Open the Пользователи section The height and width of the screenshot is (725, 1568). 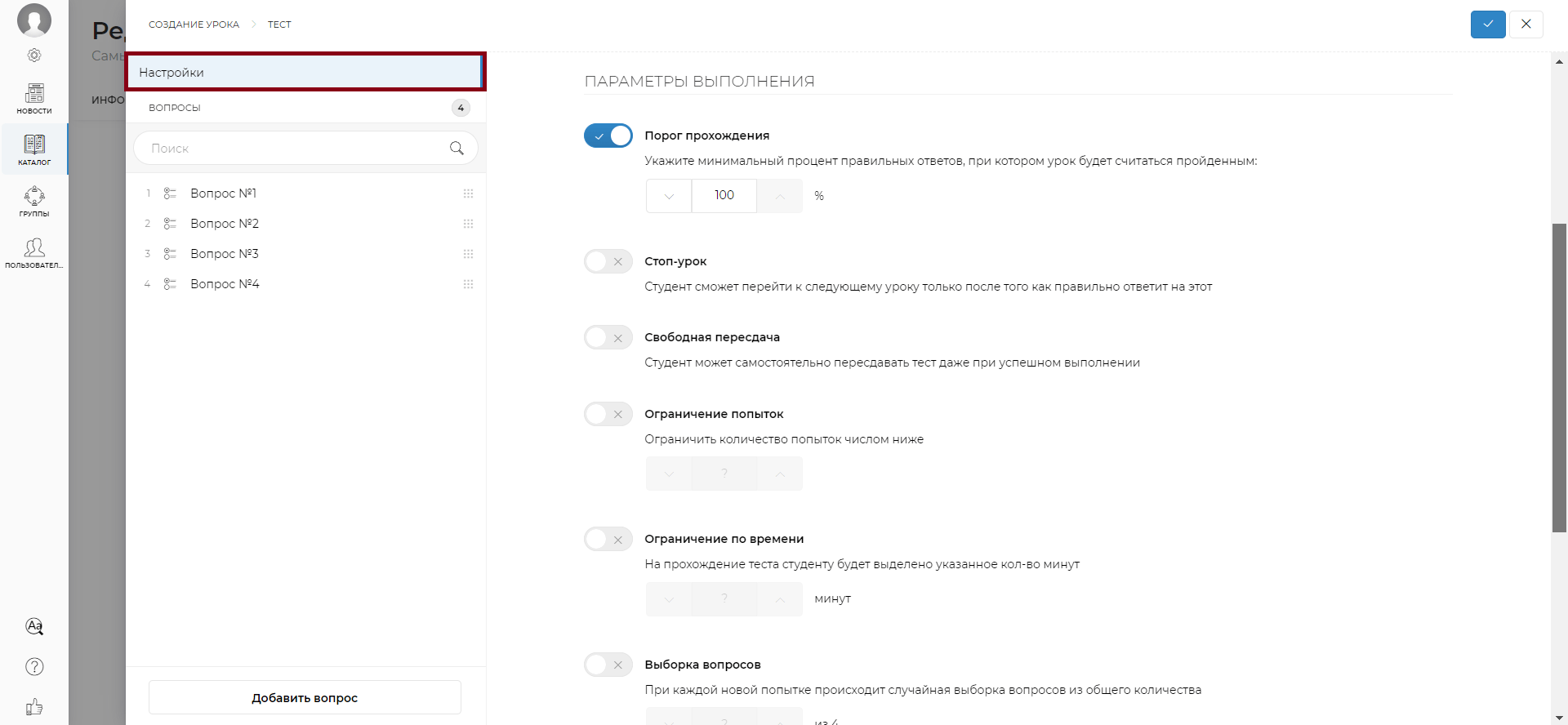click(x=34, y=252)
